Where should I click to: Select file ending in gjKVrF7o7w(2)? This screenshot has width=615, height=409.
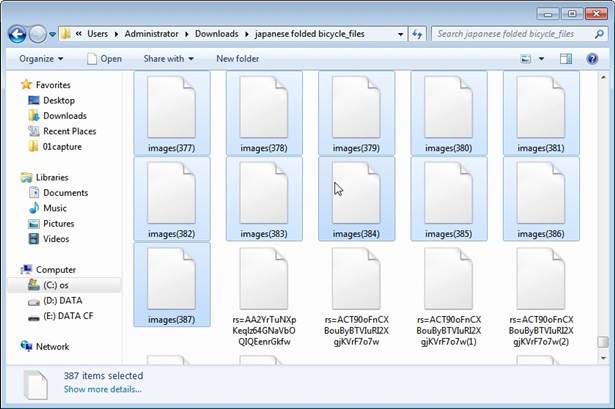click(541, 296)
